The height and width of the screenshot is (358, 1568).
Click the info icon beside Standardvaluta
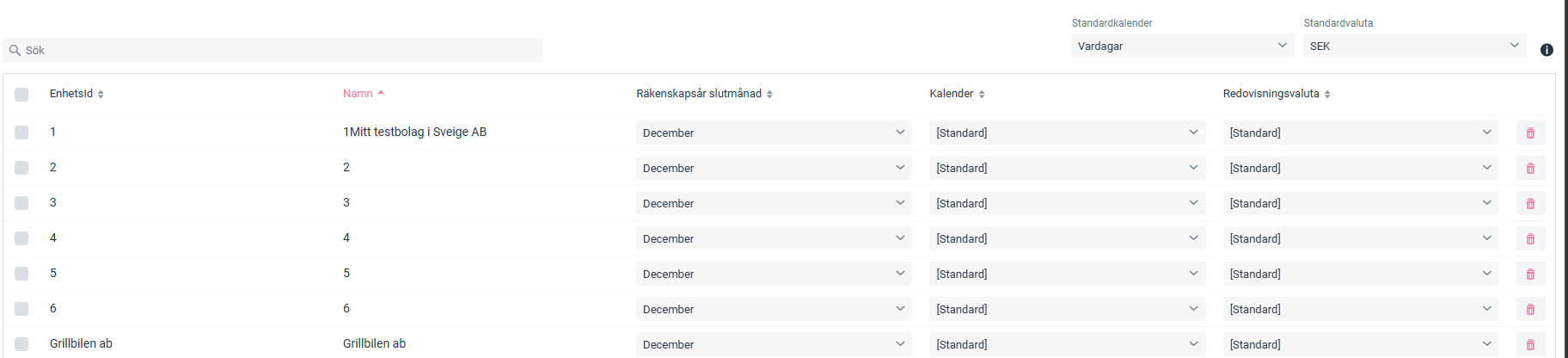[x=1547, y=50]
